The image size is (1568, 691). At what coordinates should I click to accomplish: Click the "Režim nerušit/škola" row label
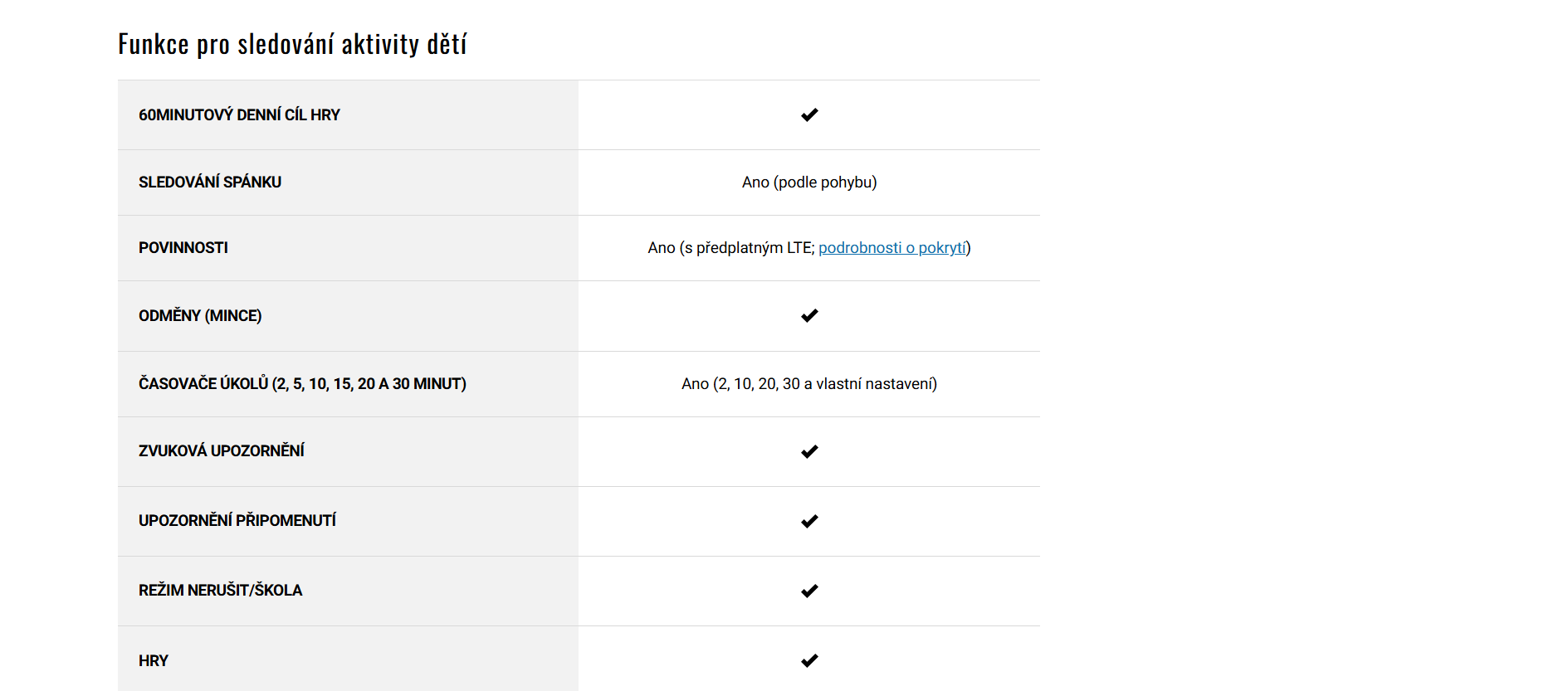220,591
